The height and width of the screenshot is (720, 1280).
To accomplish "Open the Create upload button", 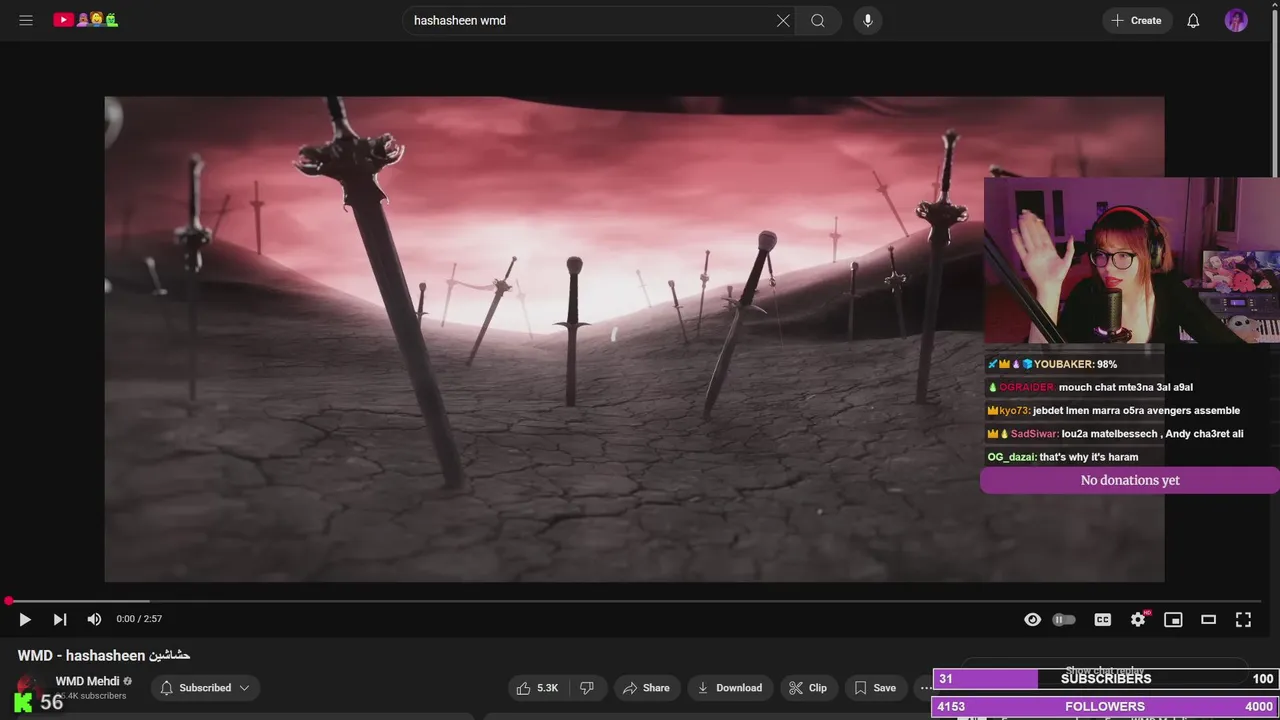I will [x=1137, y=20].
